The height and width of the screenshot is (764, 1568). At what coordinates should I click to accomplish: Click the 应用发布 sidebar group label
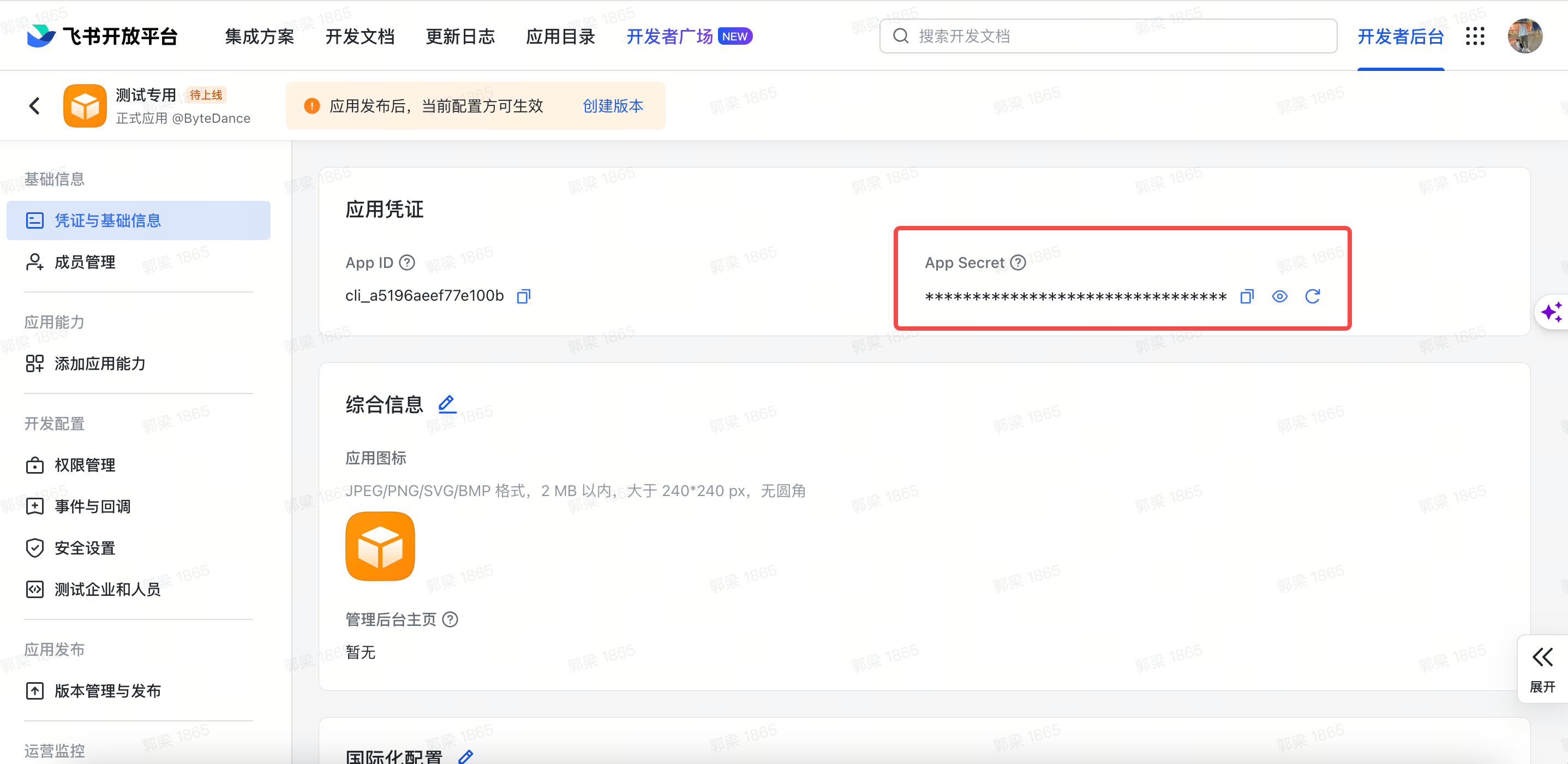[x=54, y=649]
